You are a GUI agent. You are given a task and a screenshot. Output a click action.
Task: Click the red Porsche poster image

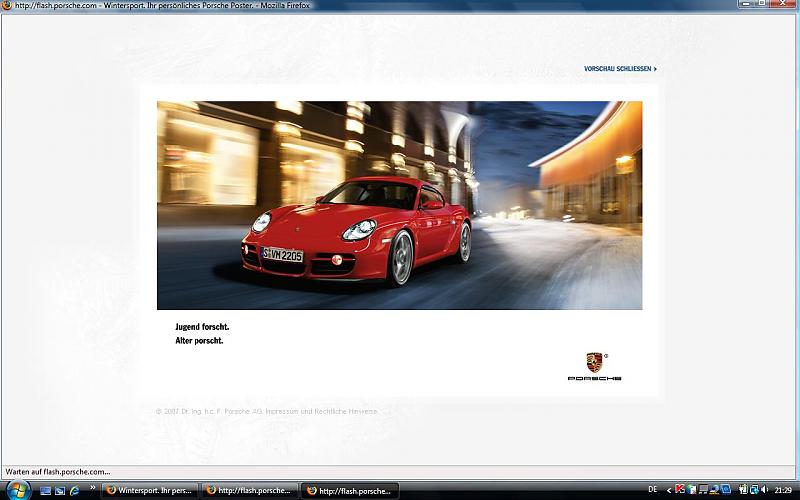pyautogui.click(x=399, y=205)
